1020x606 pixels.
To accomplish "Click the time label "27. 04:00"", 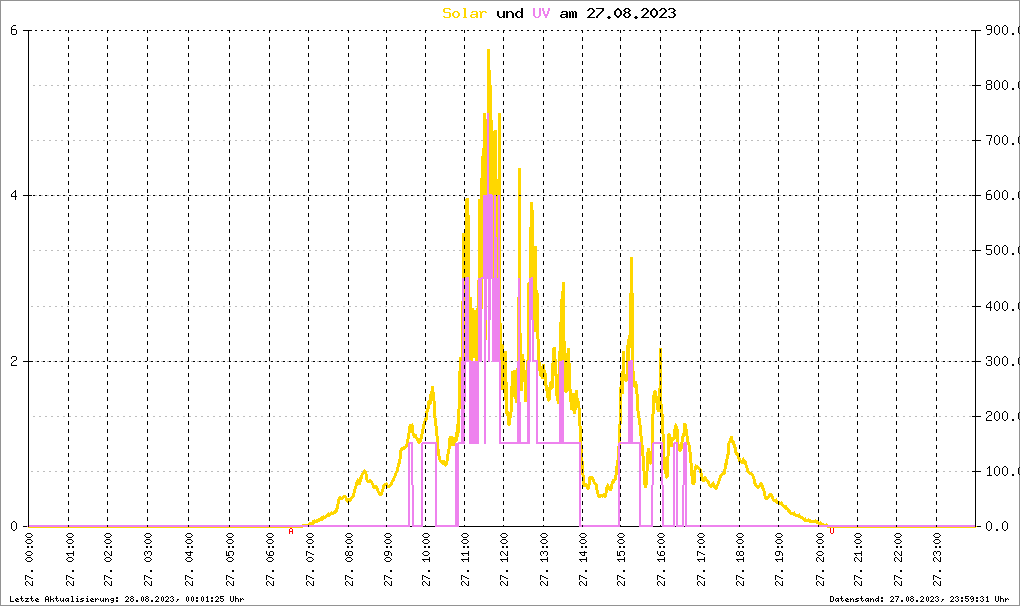I will (189, 560).
